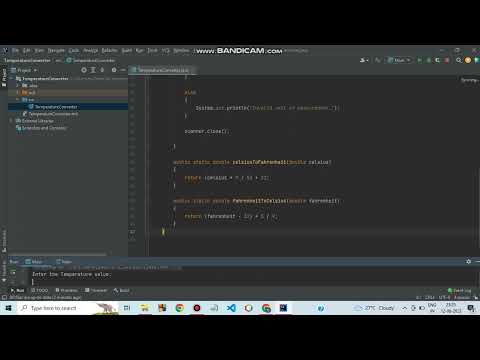Image resolution: width=480 pixels, height=360 pixels.
Task: Open Google Chrome from the taskbar
Action: pyautogui.click(x=180, y=308)
